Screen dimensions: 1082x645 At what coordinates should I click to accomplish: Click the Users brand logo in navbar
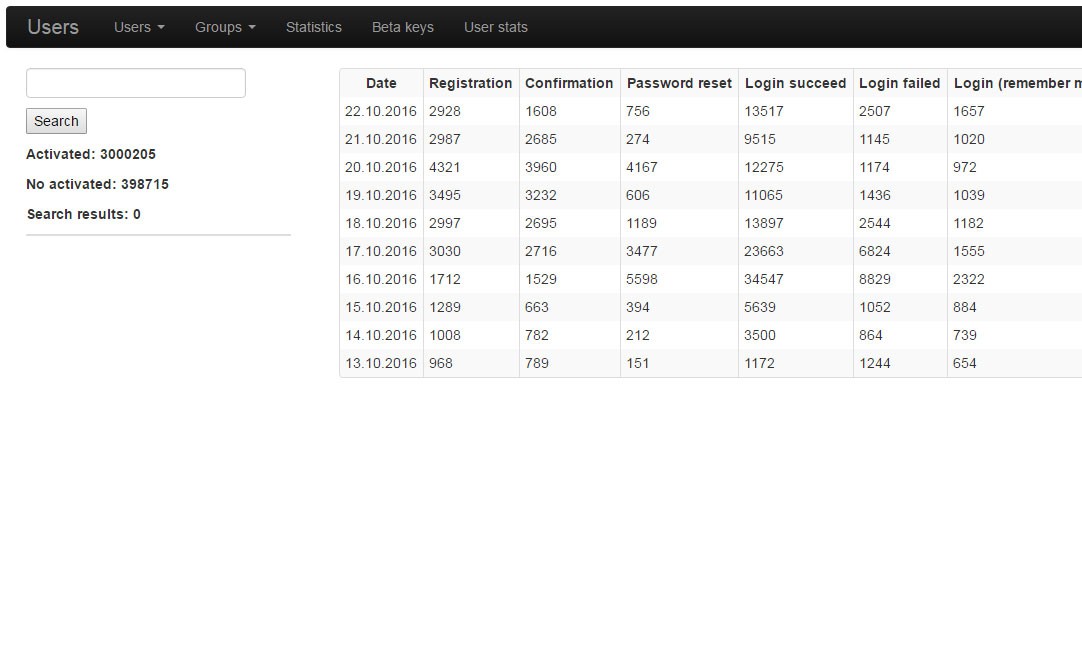(x=53, y=27)
